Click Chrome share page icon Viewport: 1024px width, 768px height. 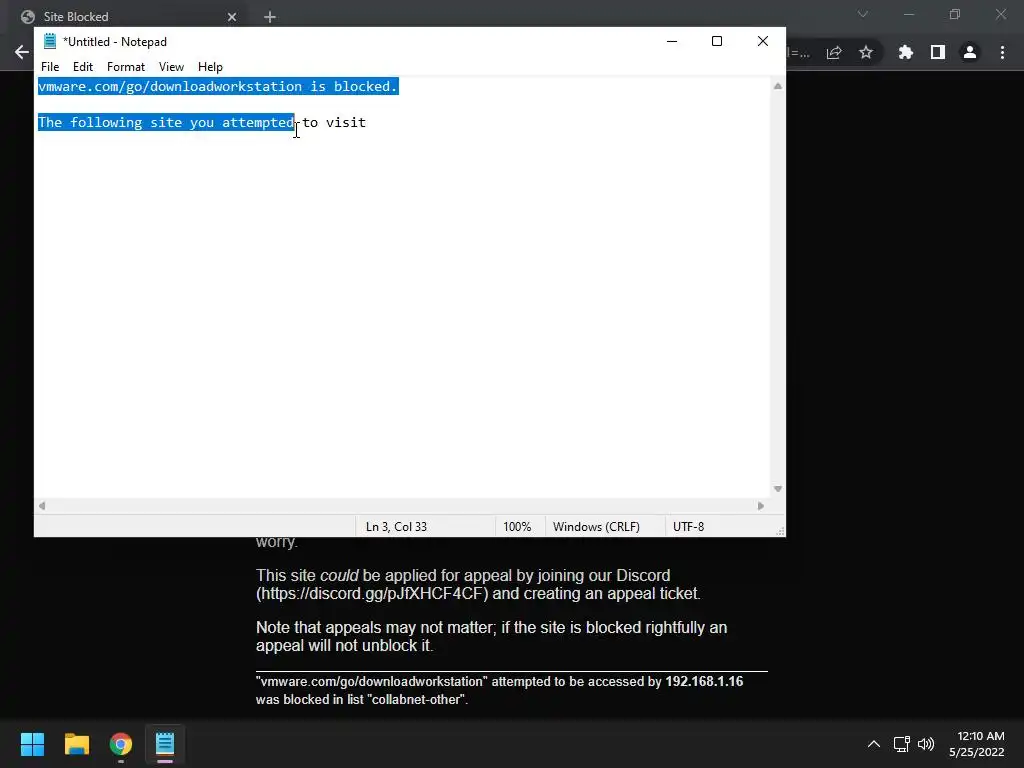834,52
